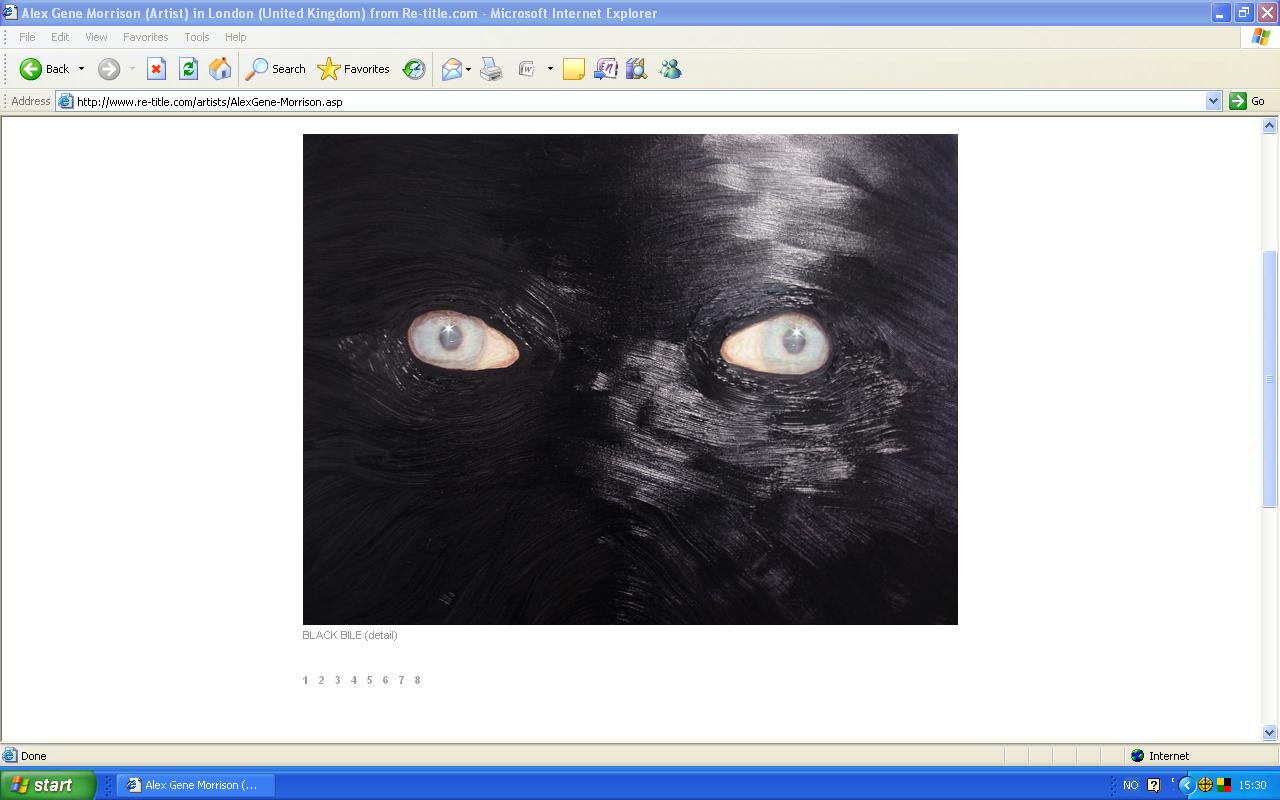Click the "Done" status bar text
This screenshot has width=1280, height=800.
tap(34, 756)
